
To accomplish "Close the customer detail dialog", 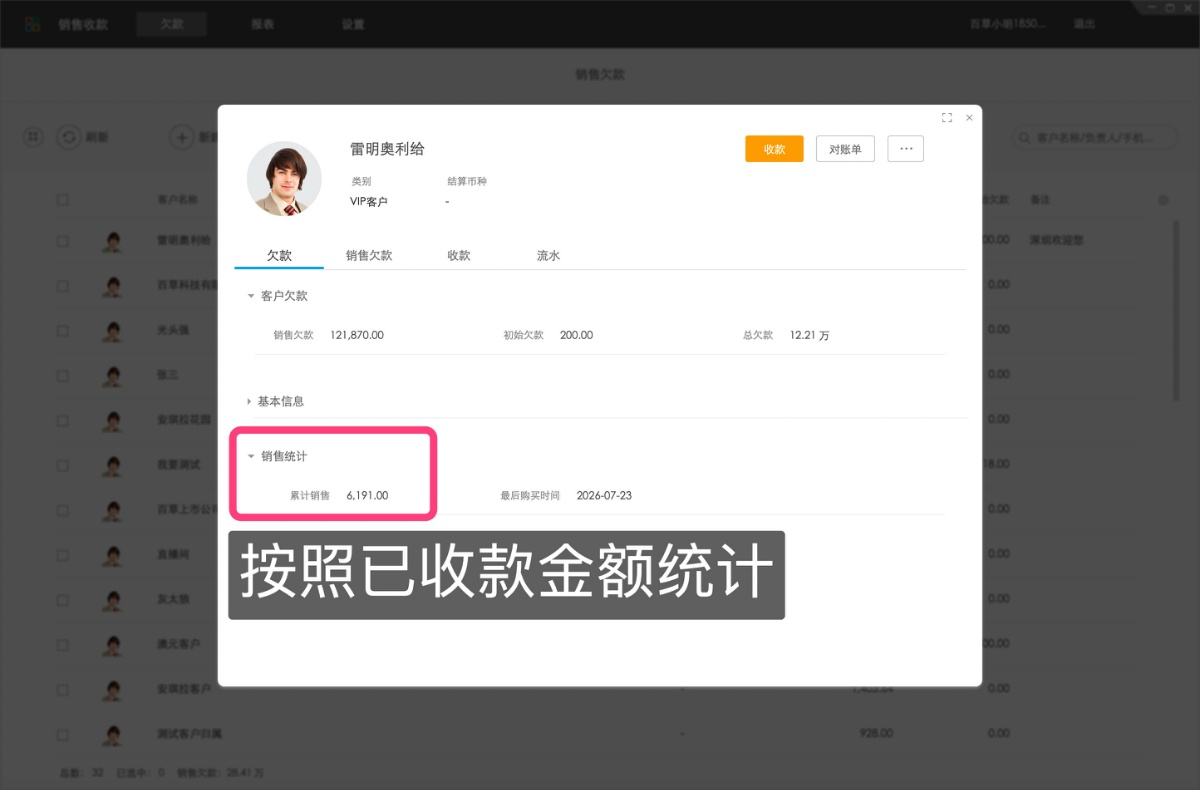I will [x=969, y=117].
